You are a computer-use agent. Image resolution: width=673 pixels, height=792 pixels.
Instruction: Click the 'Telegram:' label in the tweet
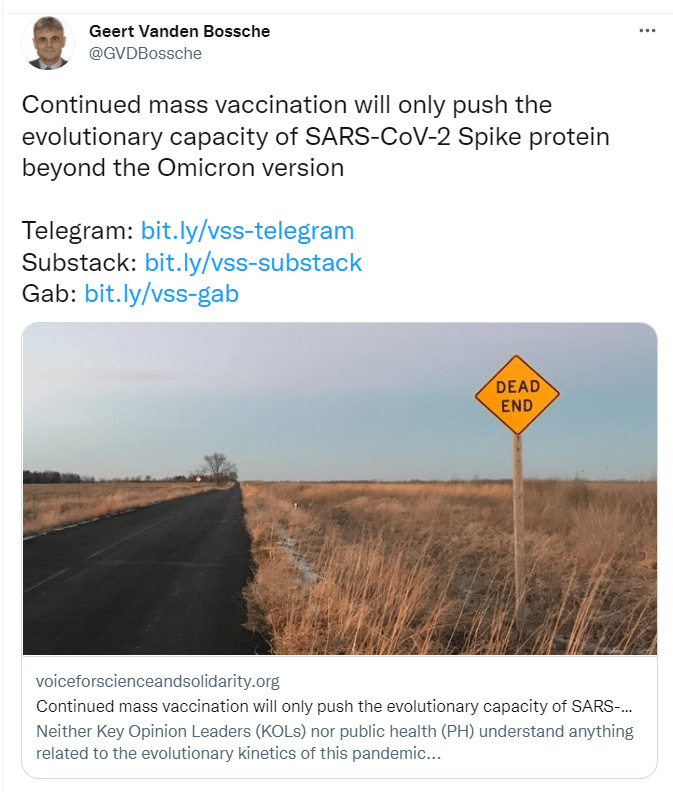click(x=77, y=231)
